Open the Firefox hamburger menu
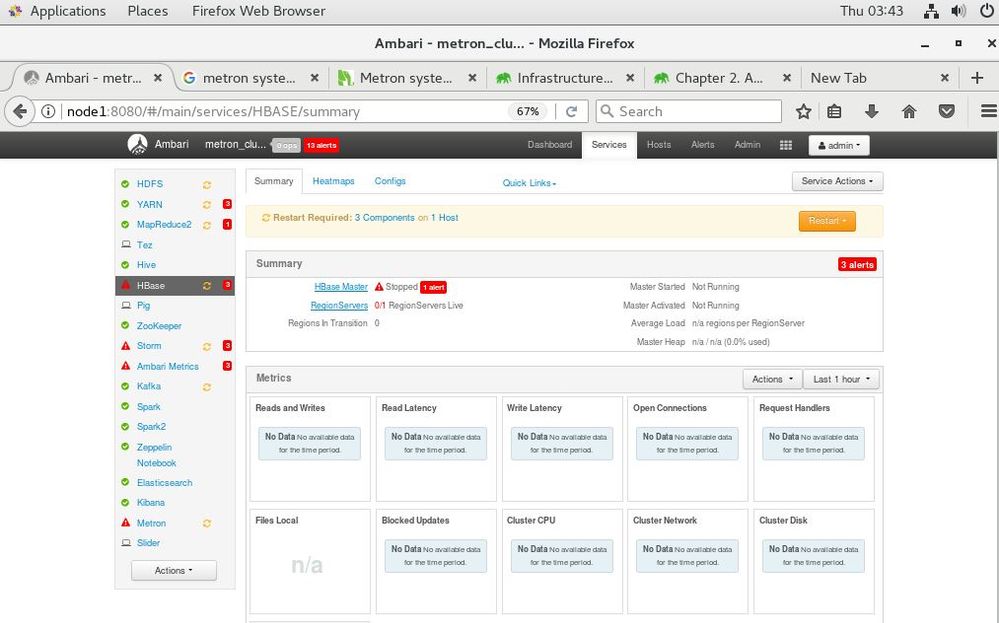This screenshot has width=999, height=623. (989, 111)
